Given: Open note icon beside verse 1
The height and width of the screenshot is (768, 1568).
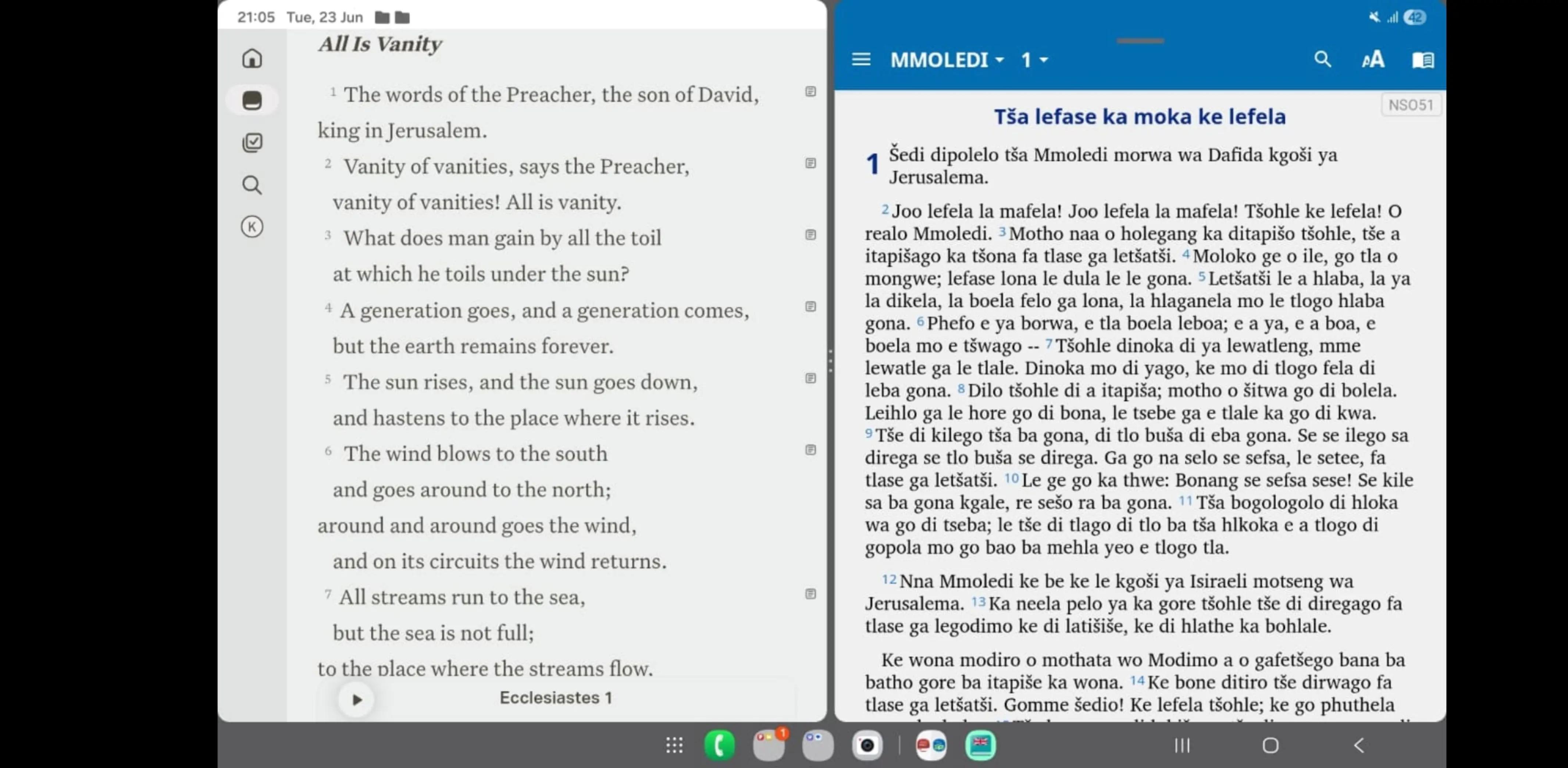Looking at the screenshot, I should (x=810, y=91).
